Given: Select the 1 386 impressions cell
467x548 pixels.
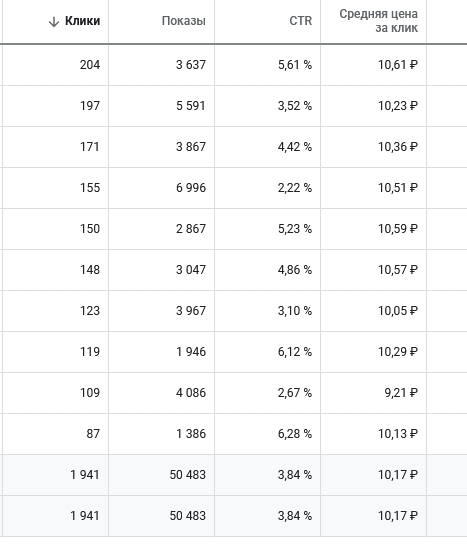Looking at the screenshot, I should click(191, 434).
